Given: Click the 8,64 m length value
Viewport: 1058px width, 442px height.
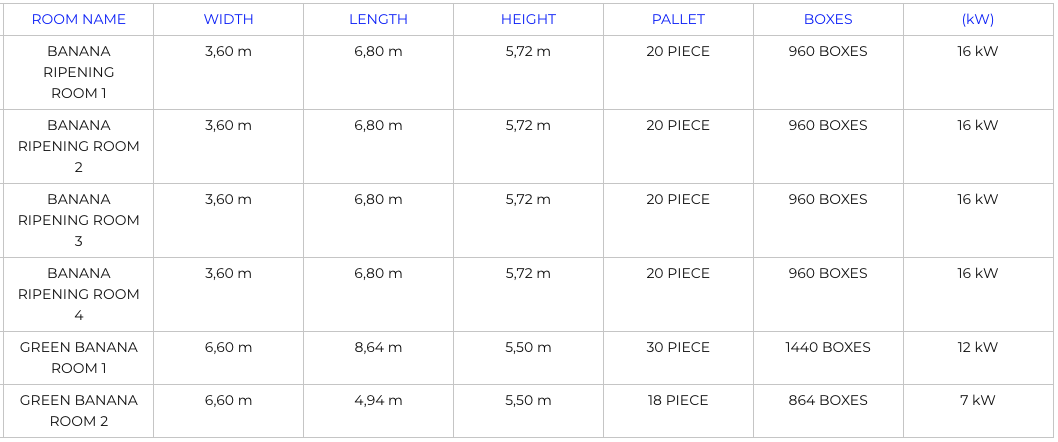Looking at the screenshot, I should pyautogui.click(x=378, y=348).
